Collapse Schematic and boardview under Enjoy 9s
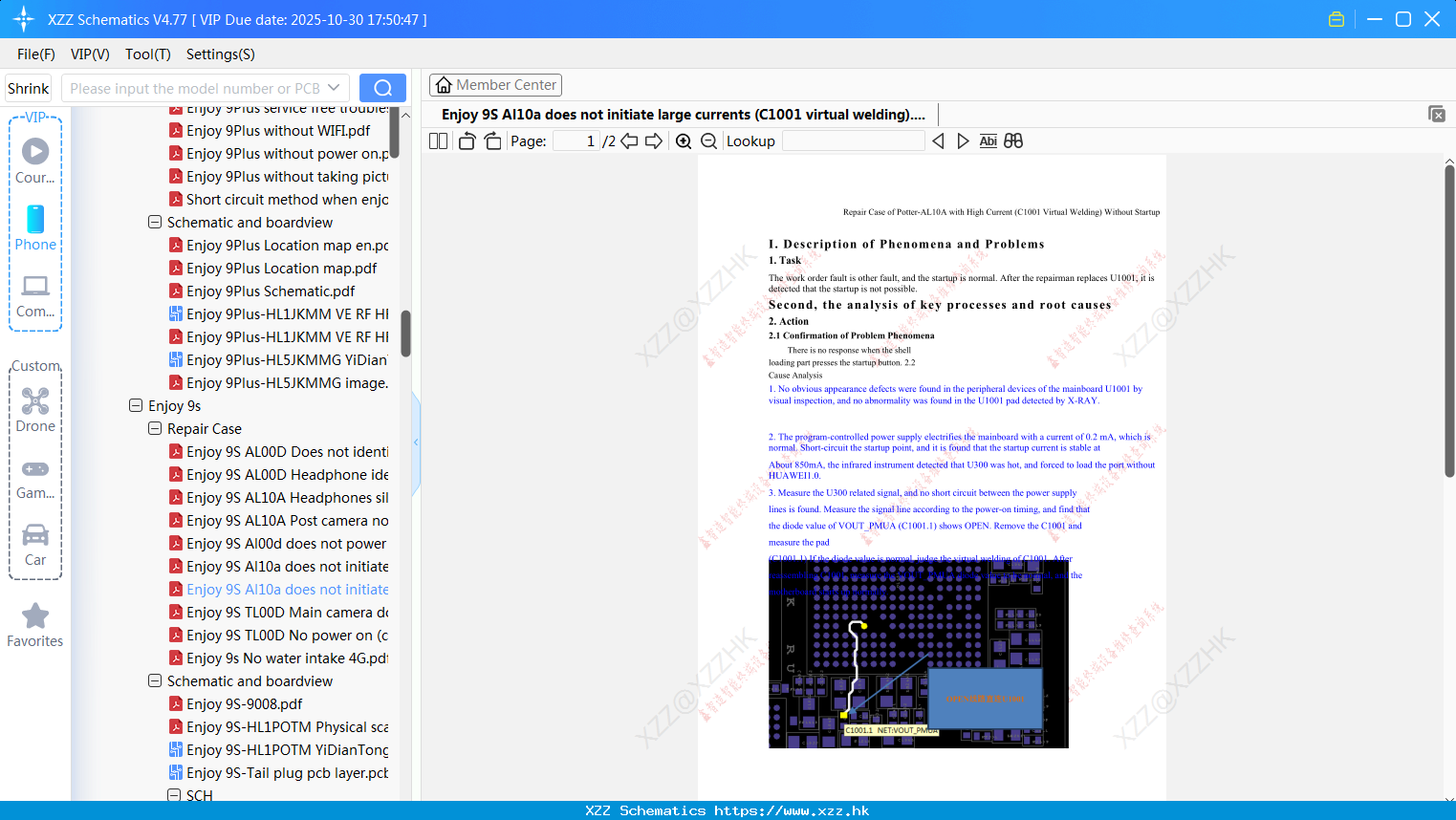1456x820 pixels. coord(155,680)
